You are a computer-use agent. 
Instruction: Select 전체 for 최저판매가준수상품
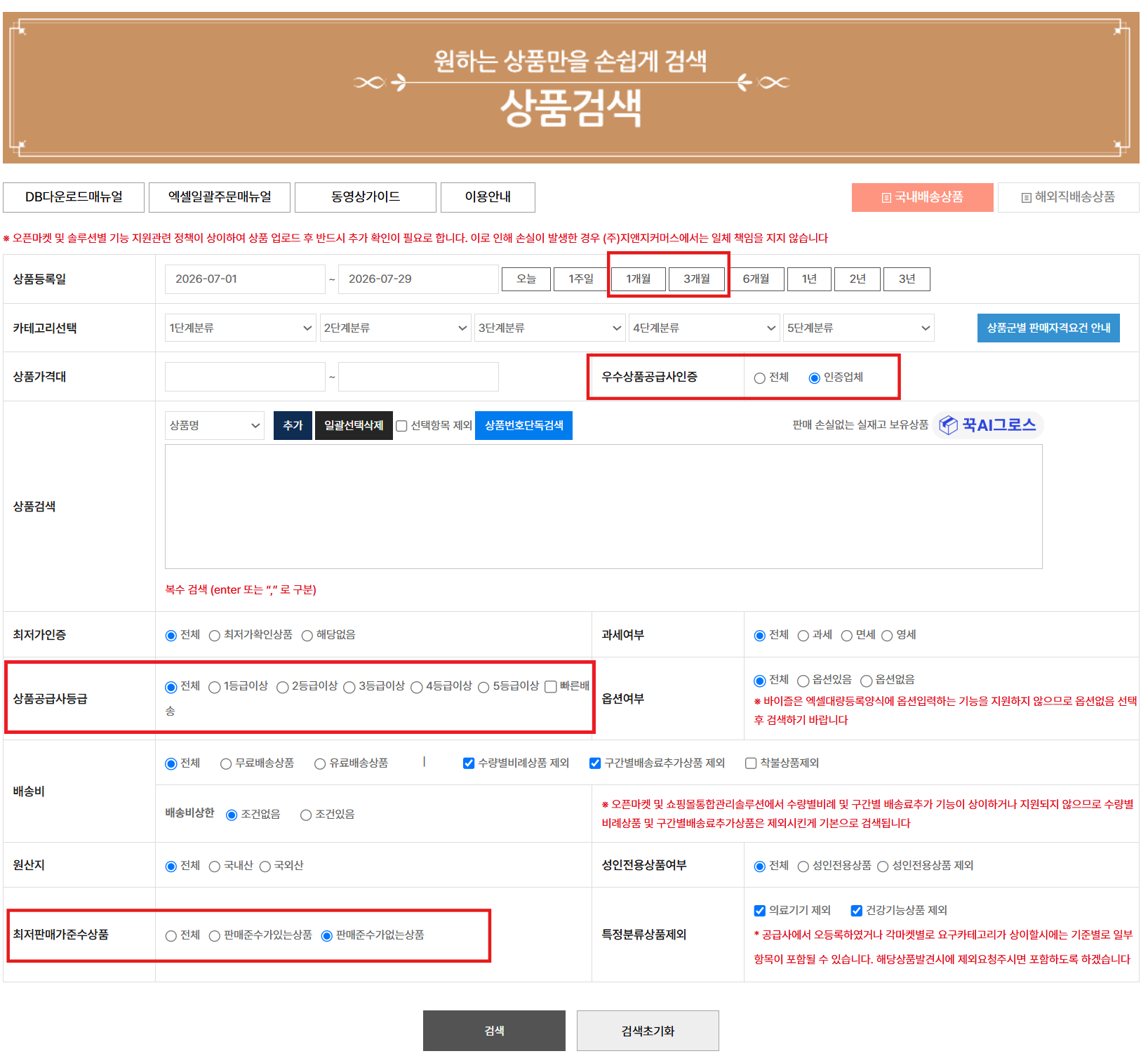(x=171, y=936)
